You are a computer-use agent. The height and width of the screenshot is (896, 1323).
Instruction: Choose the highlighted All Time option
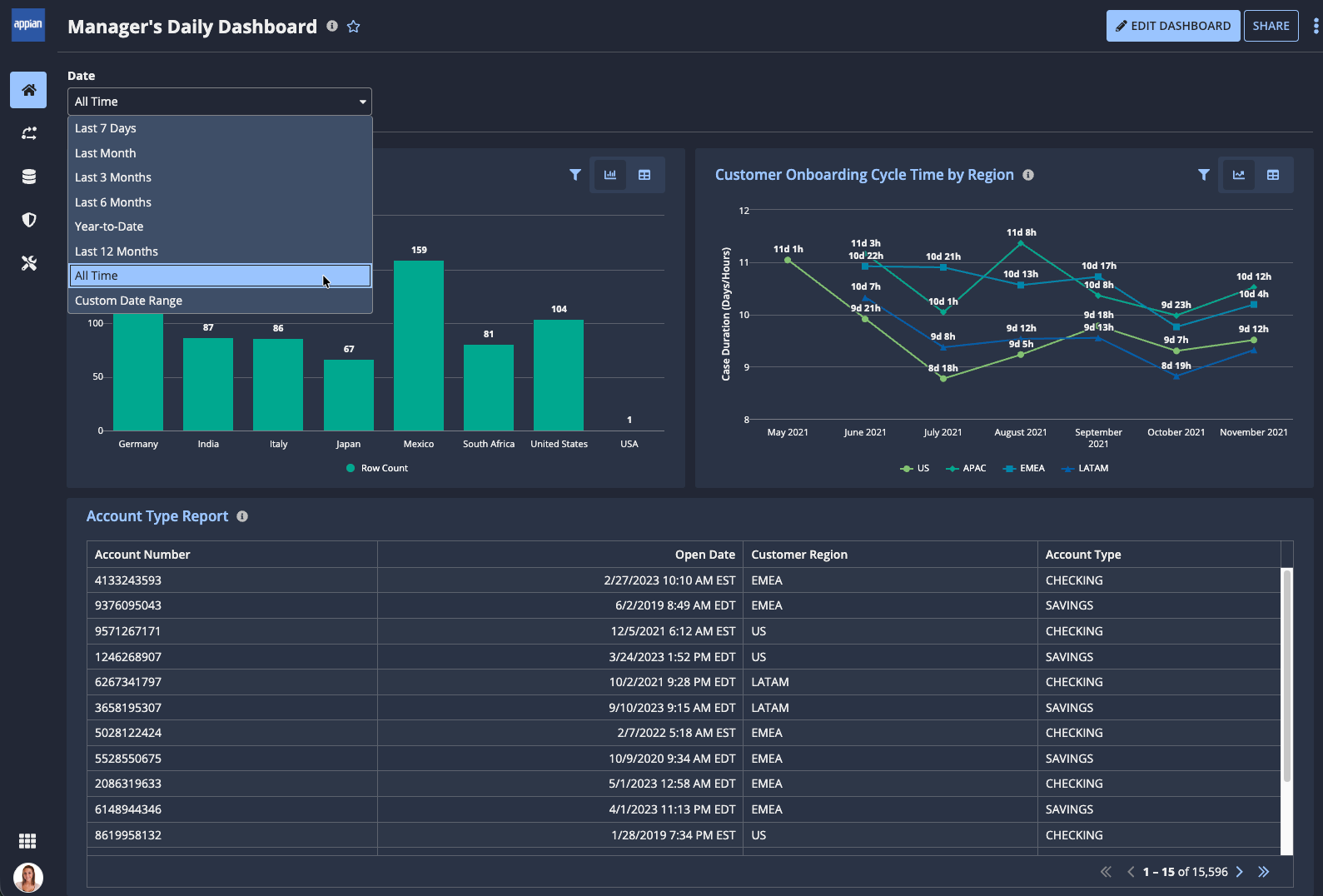(220, 276)
